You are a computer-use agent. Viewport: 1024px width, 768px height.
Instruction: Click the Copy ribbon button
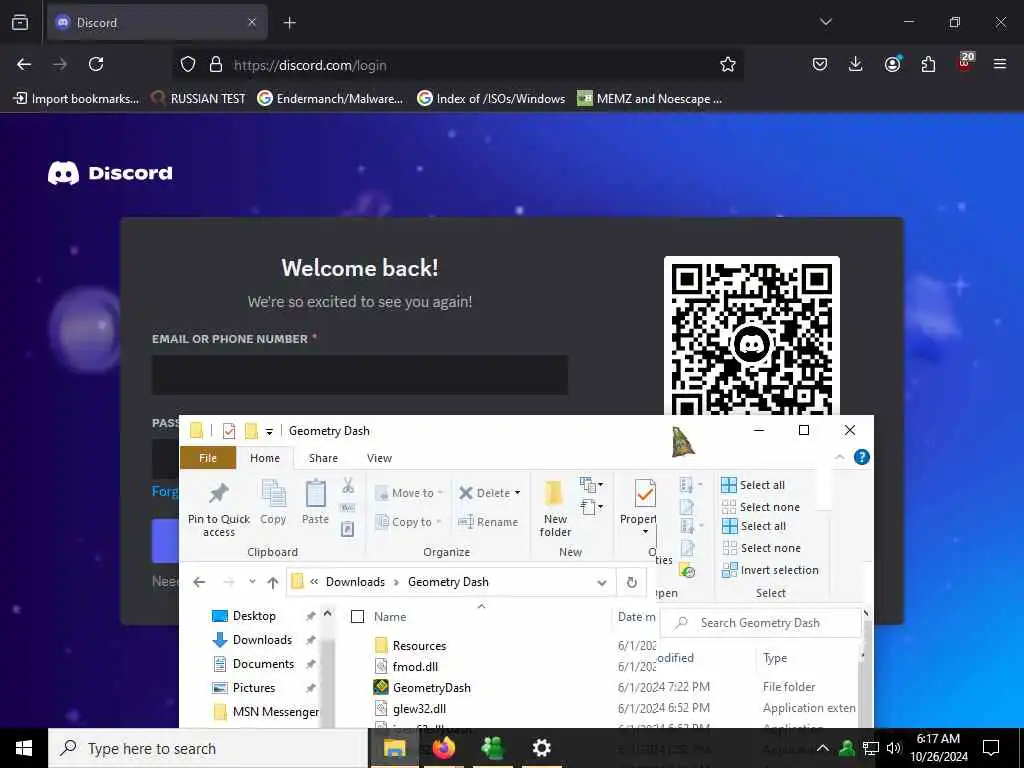[x=273, y=502]
